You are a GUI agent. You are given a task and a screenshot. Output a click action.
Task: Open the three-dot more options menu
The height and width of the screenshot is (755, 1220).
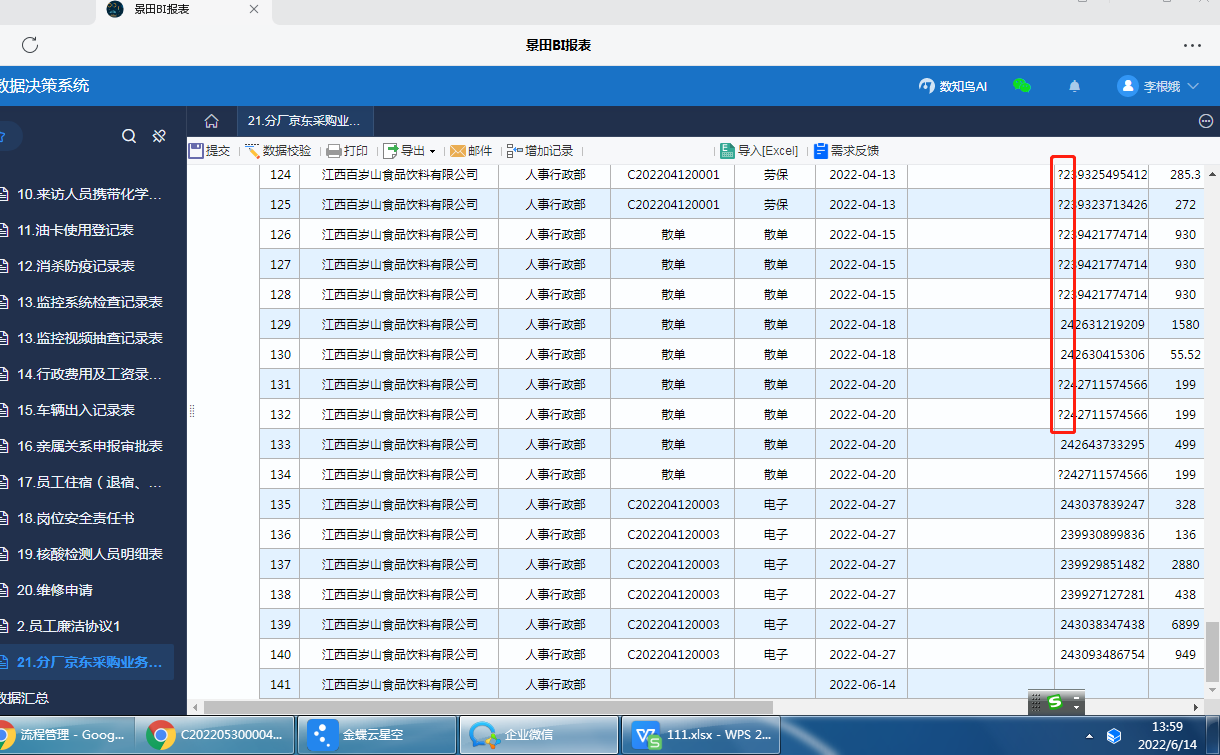tap(1192, 45)
